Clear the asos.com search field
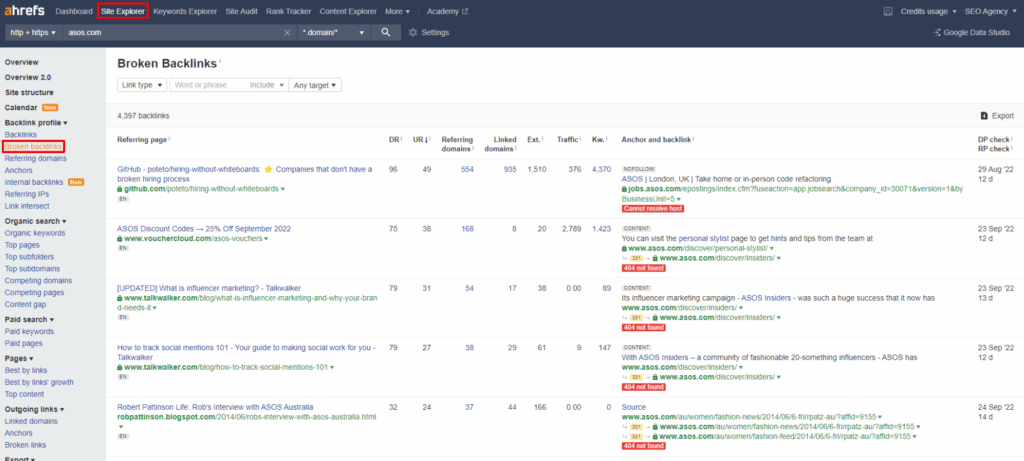 click(287, 32)
